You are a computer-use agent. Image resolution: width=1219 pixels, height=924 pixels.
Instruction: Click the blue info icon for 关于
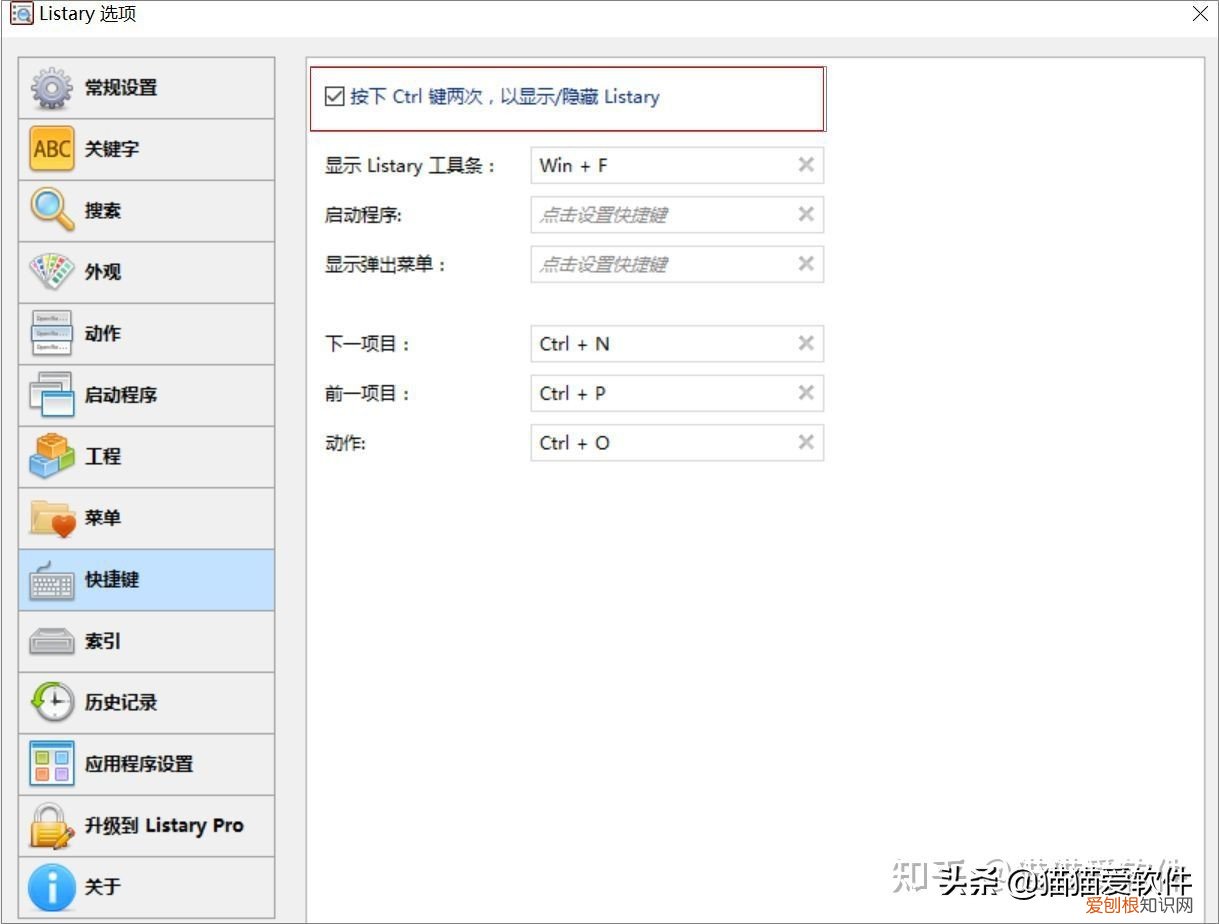pyautogui.click(x=51, y=887)
